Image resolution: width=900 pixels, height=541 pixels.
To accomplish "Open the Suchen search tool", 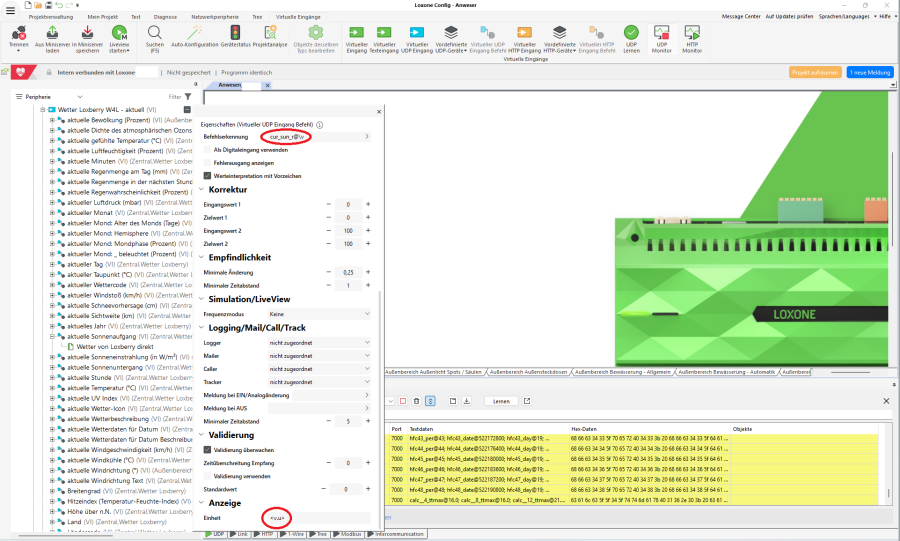I will click(154, 33).
